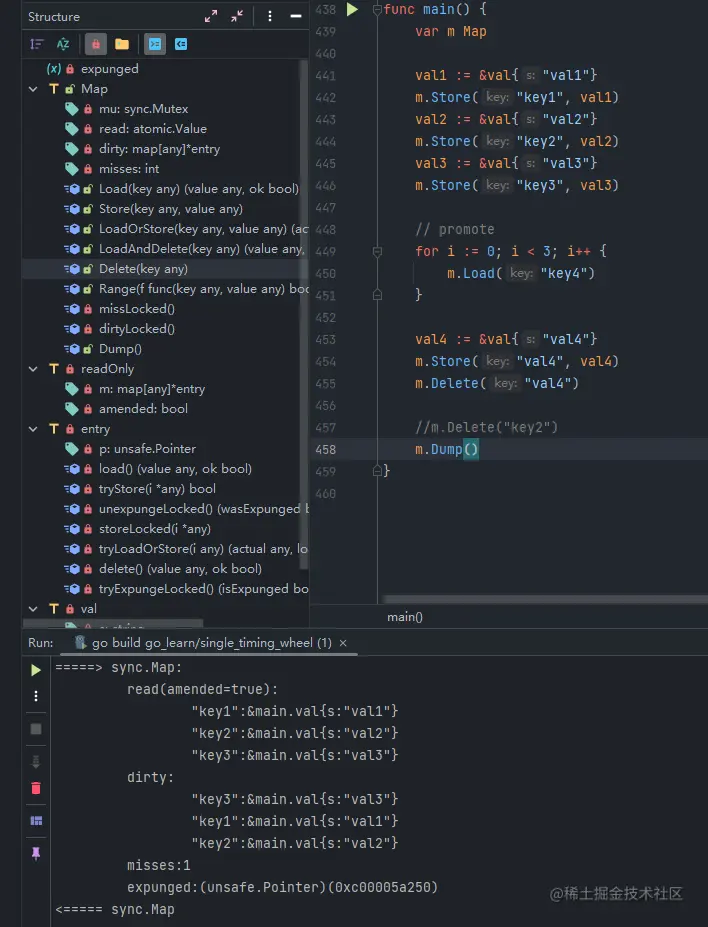The width and height of the screenshot is (708, 927).
Task: Select delete() method under entry
Action: click(180, 569)
